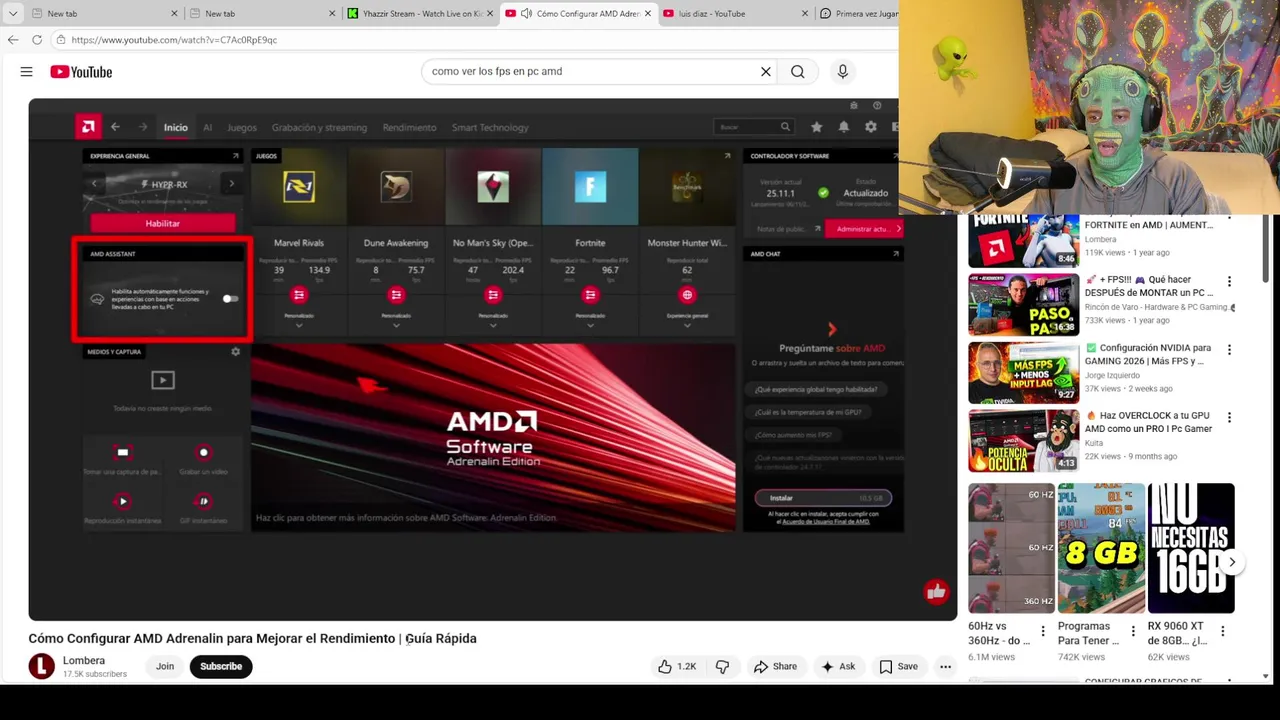
Task: Dislike the video with thumbs down
Action: 722,667
